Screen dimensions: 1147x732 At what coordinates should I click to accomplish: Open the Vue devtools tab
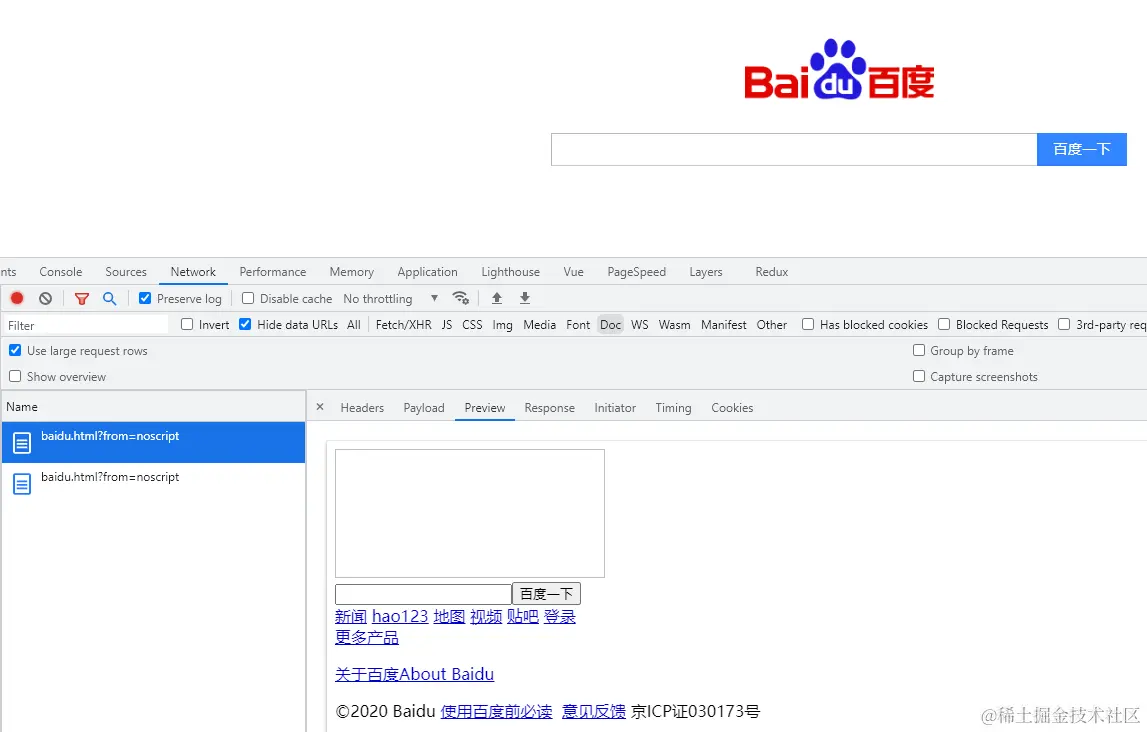point(574,271)
